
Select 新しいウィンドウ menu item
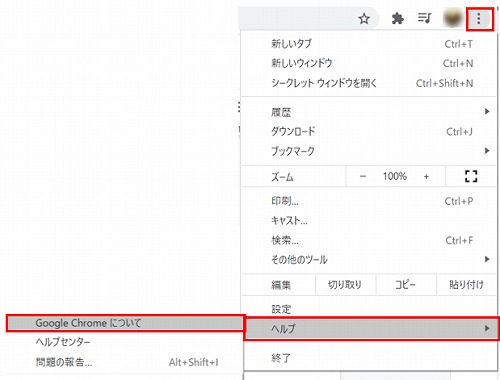click(x=369, y=63)
